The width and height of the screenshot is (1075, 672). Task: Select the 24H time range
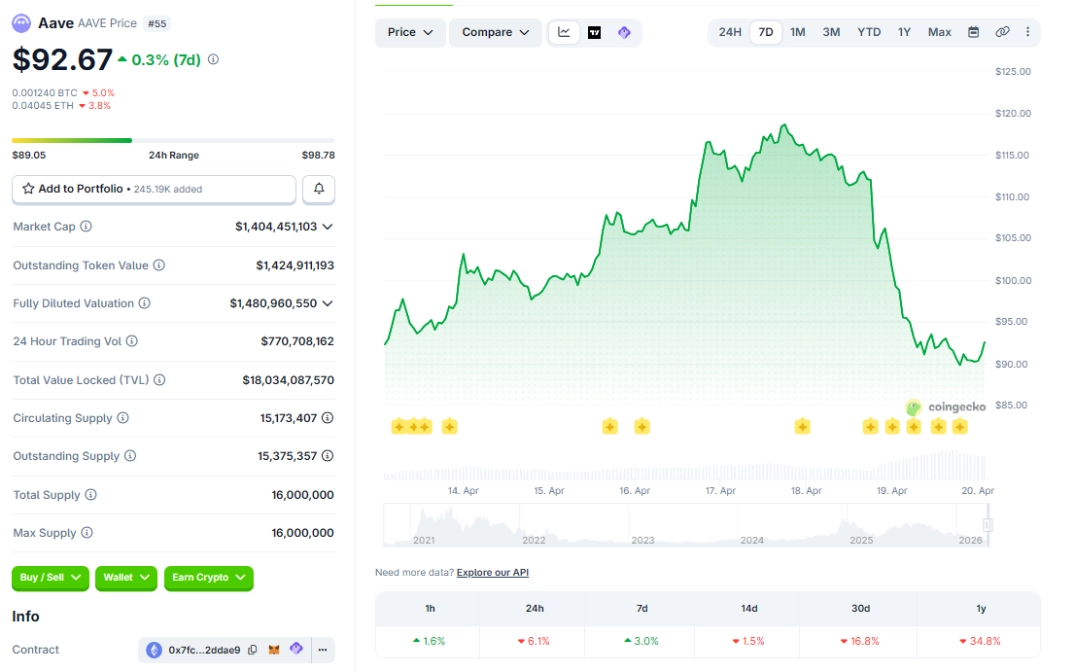pos(730,32)
